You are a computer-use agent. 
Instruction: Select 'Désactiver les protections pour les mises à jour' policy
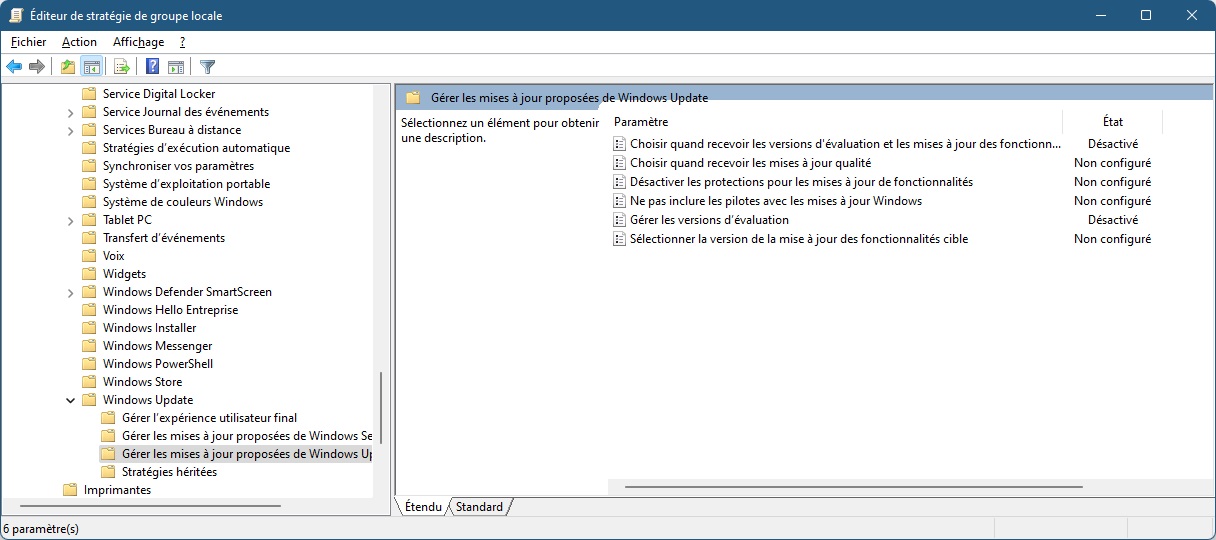[x=801, y=182]
